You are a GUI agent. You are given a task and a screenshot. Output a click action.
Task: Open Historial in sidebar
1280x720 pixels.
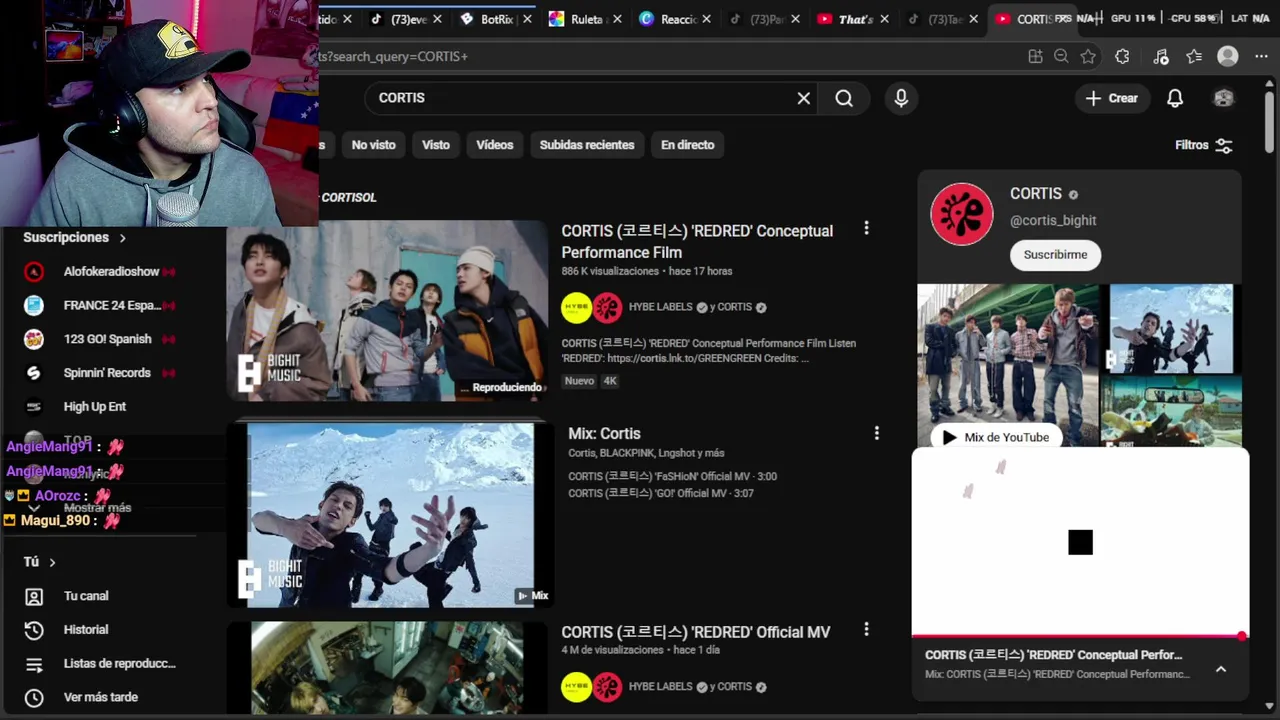coord(86,630)
